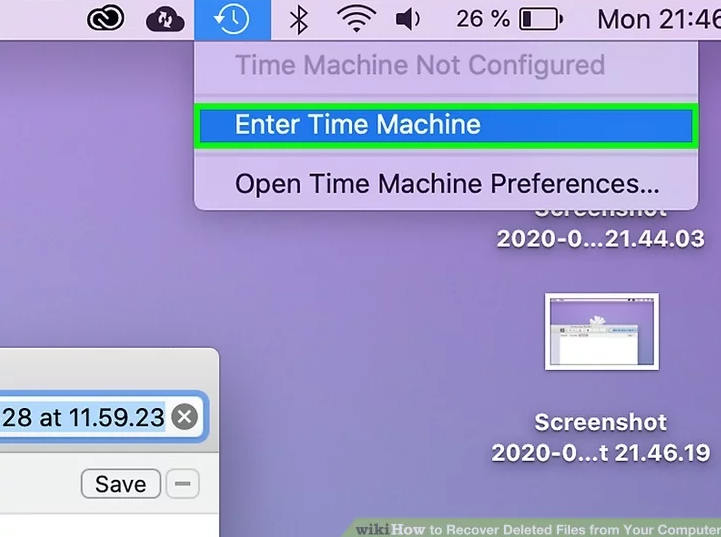Open the Bluetooth status menu

299,20
